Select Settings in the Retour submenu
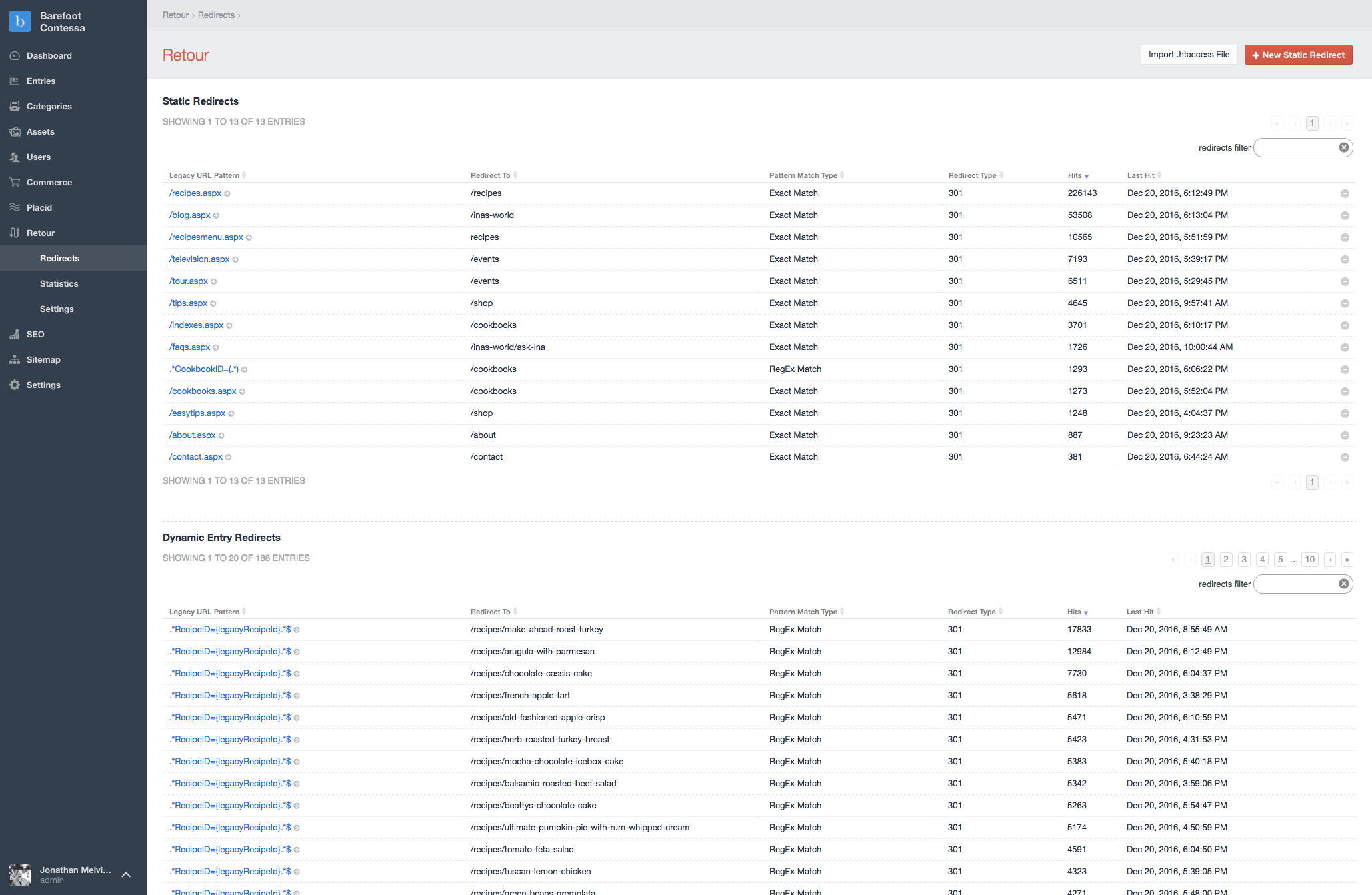Image resolution: width=1372 pixels, height=895 pixels. click(x=57, y=309)
